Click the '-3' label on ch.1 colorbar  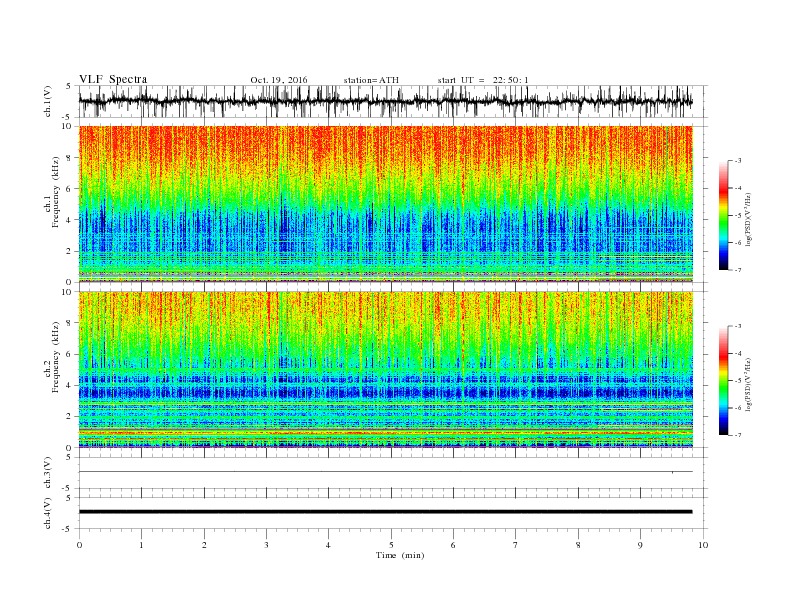(738, 161)
